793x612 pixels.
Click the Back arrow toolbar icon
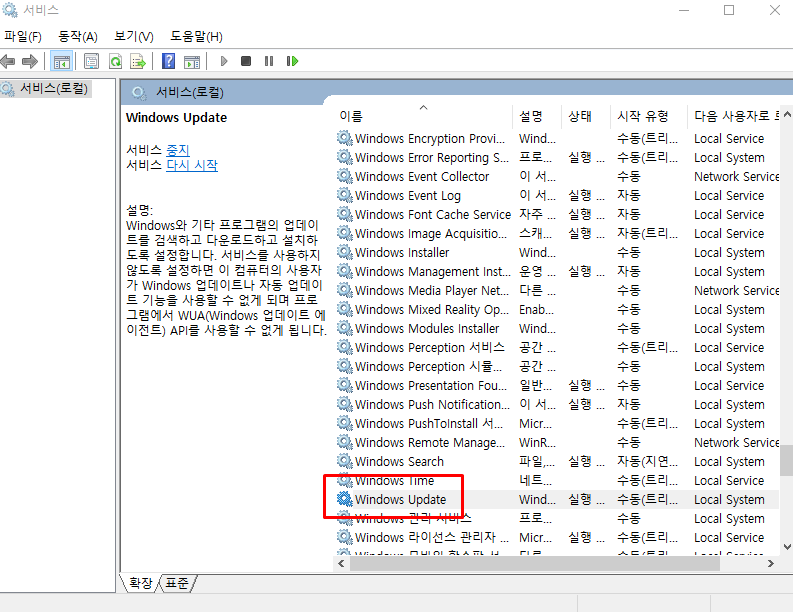tap(8, 62)
